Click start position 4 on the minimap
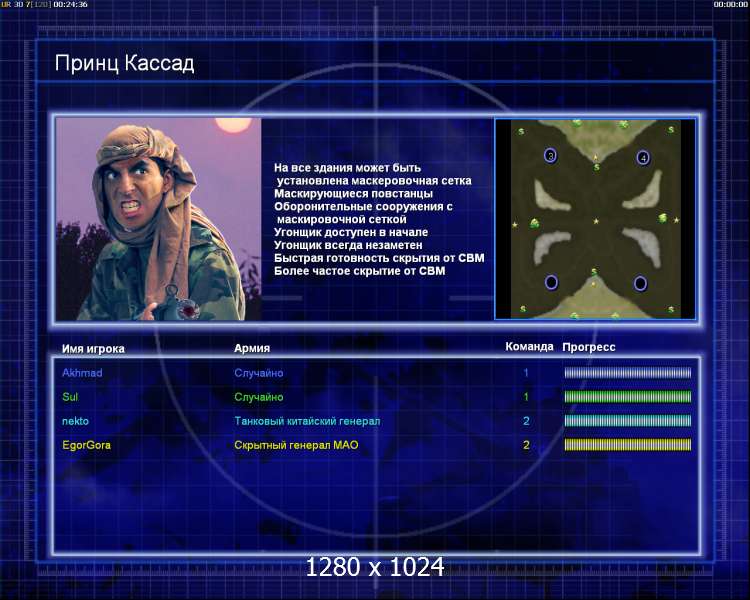Screen dimensions: 750x600 pos(643,157)
